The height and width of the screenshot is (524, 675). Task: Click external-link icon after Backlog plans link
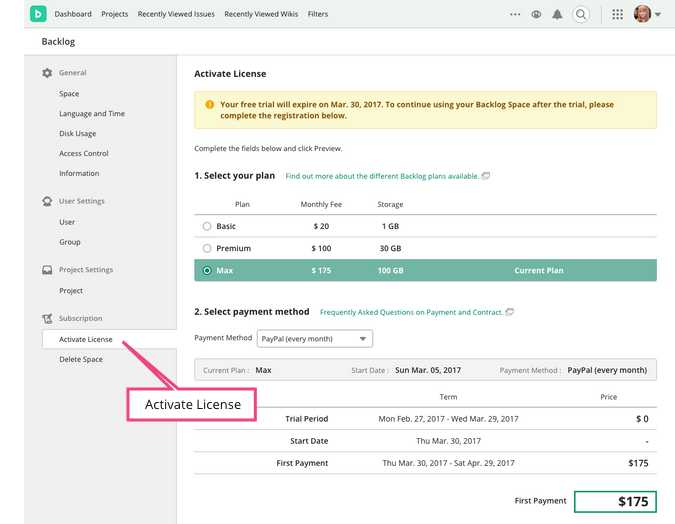tap(486, 176)
